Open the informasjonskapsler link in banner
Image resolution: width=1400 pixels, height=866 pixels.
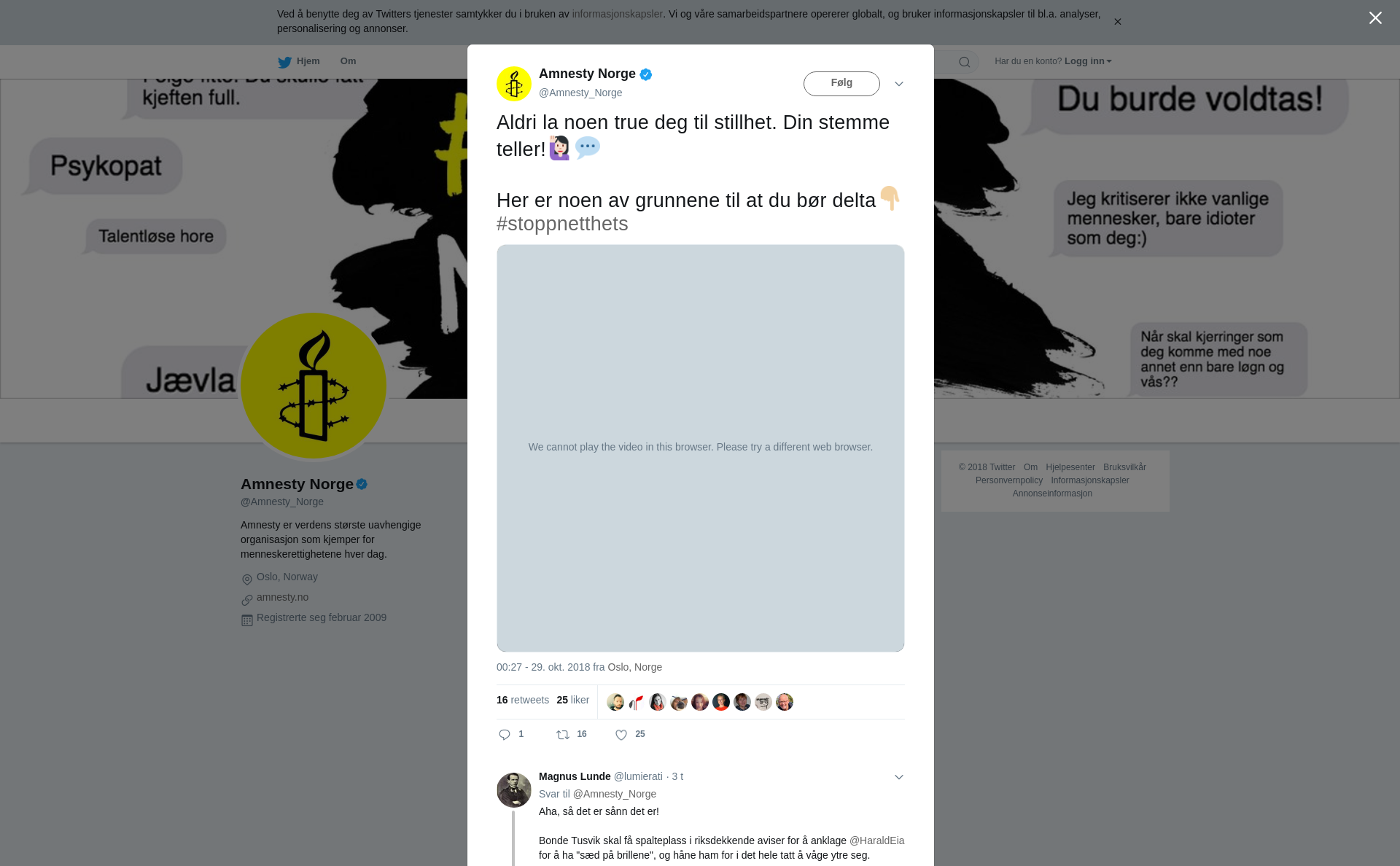(617, 14)
